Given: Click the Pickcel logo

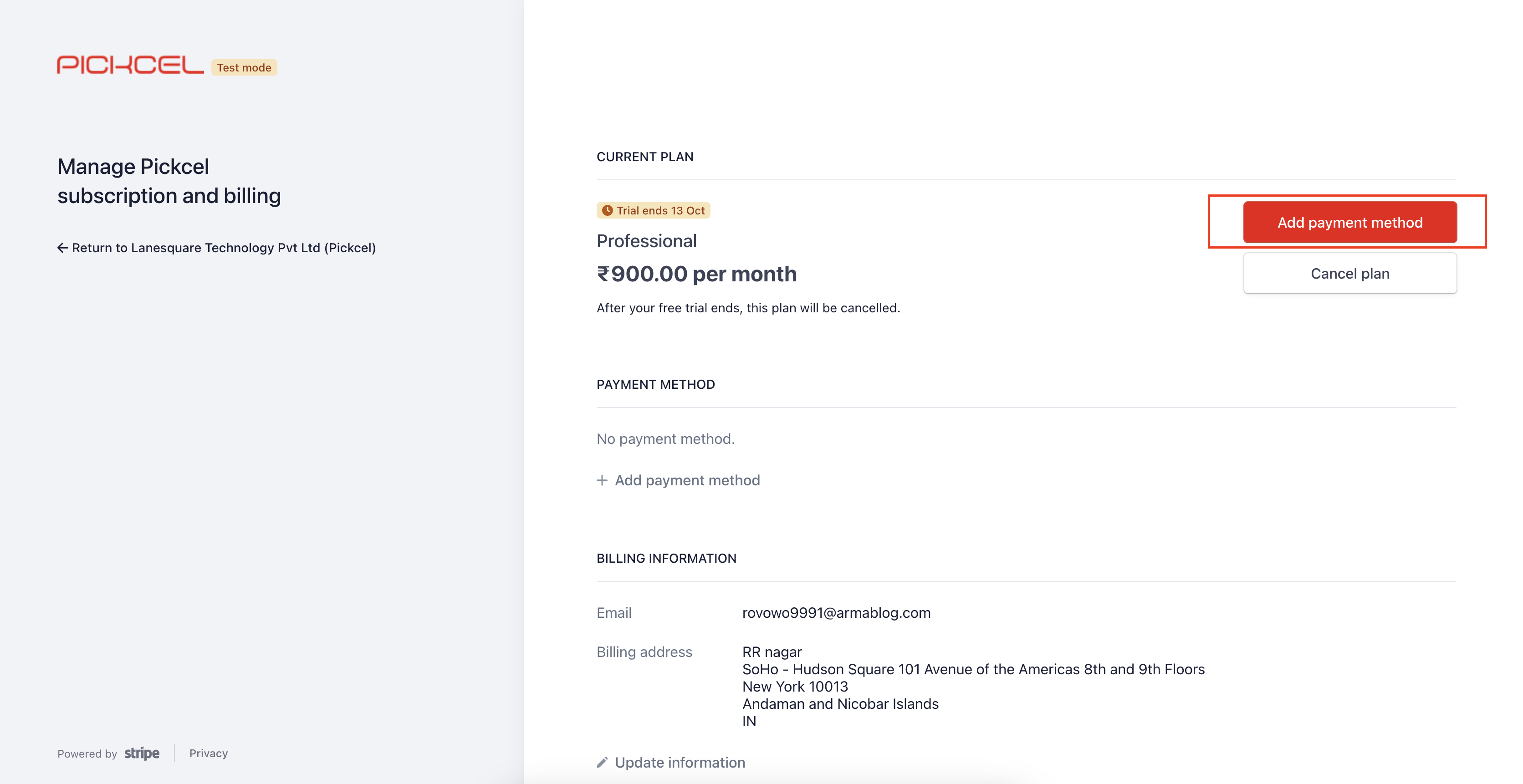Looking at the screenshot, I should coord(130,65).
